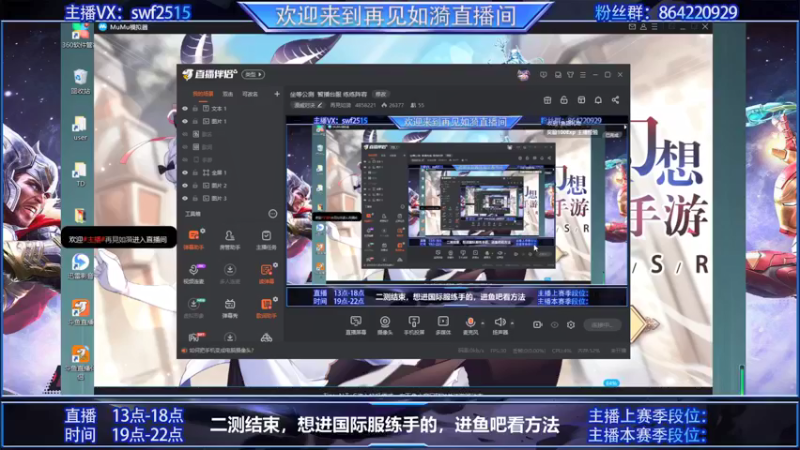The height and width of the screenshot is (450, 800).
Task: Open the 主播任务 streamer tasks tool
Action: pos(266,239)
